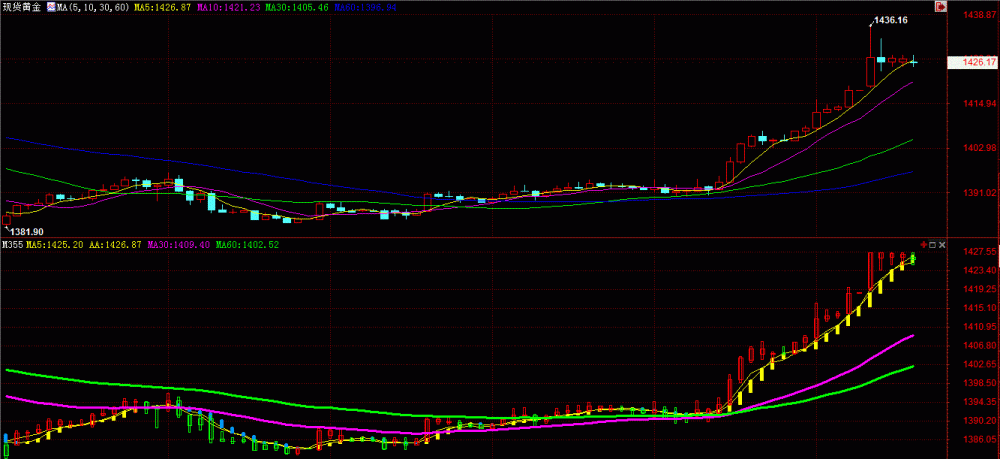Click the 1402.65 axis label
Viewport: 1000px width, 459px height.
980,365
